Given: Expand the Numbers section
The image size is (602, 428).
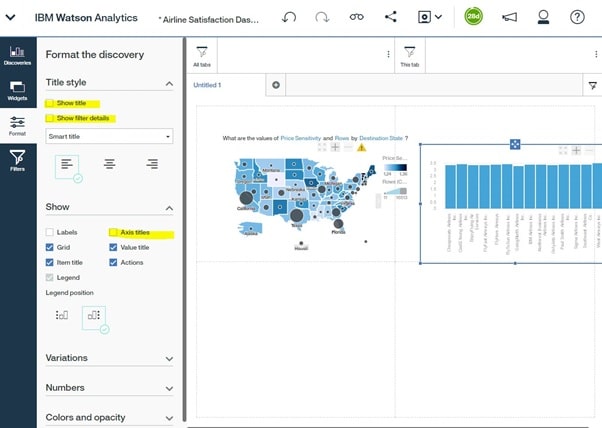Looking at the screenshot, I should click(x=169, y=388).
